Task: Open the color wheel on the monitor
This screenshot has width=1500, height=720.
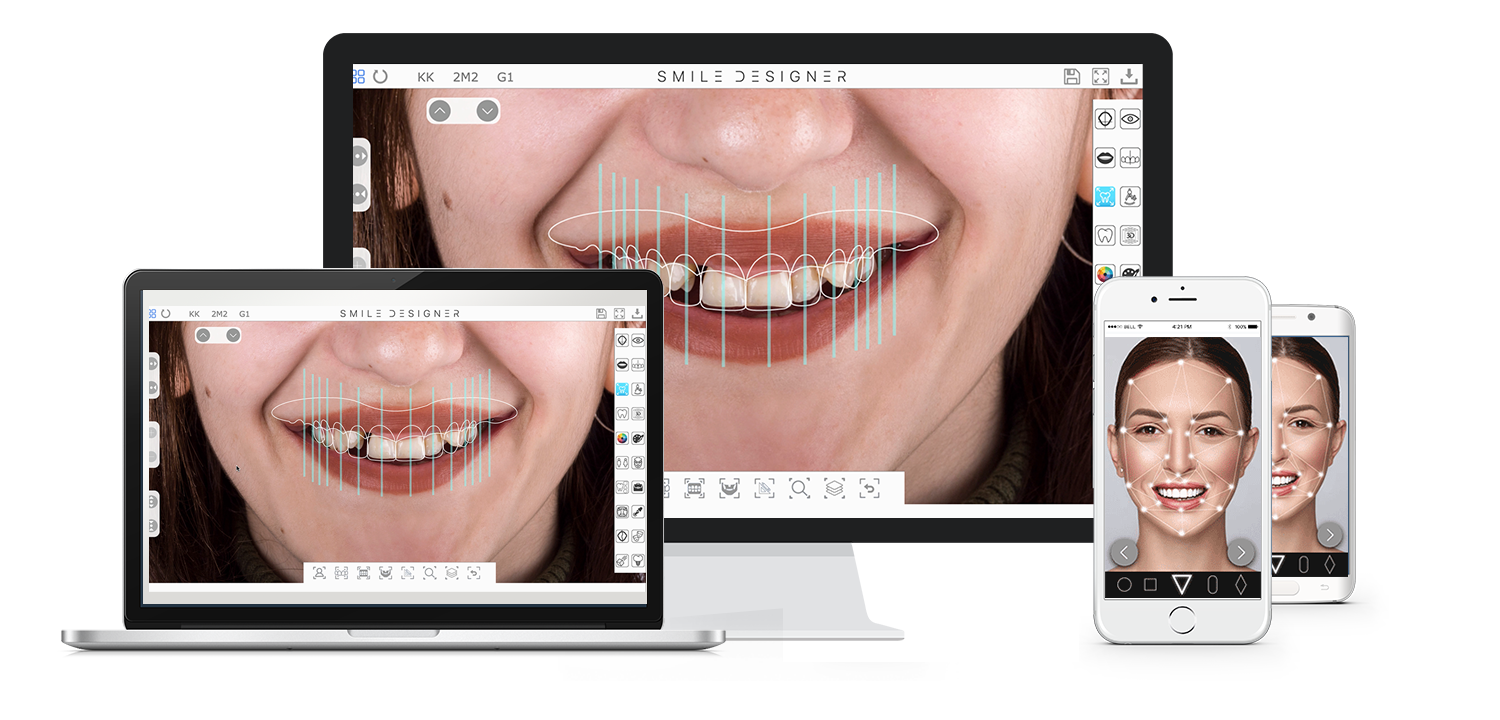Action: click(x=1105, y=272)
